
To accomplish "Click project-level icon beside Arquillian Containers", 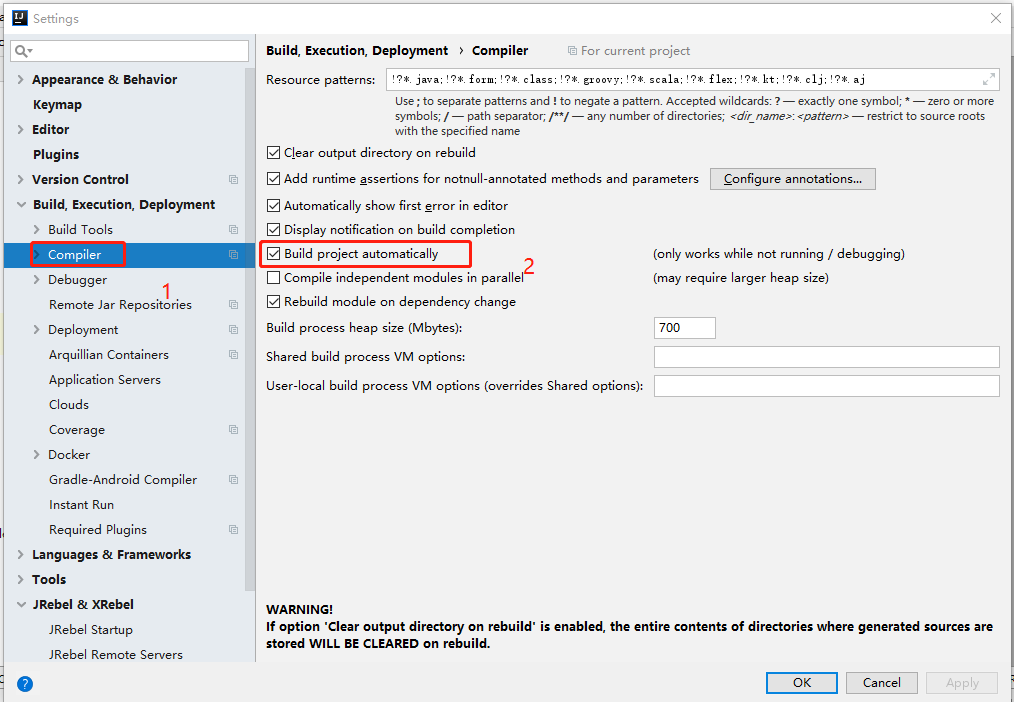I will coord(233,355).
